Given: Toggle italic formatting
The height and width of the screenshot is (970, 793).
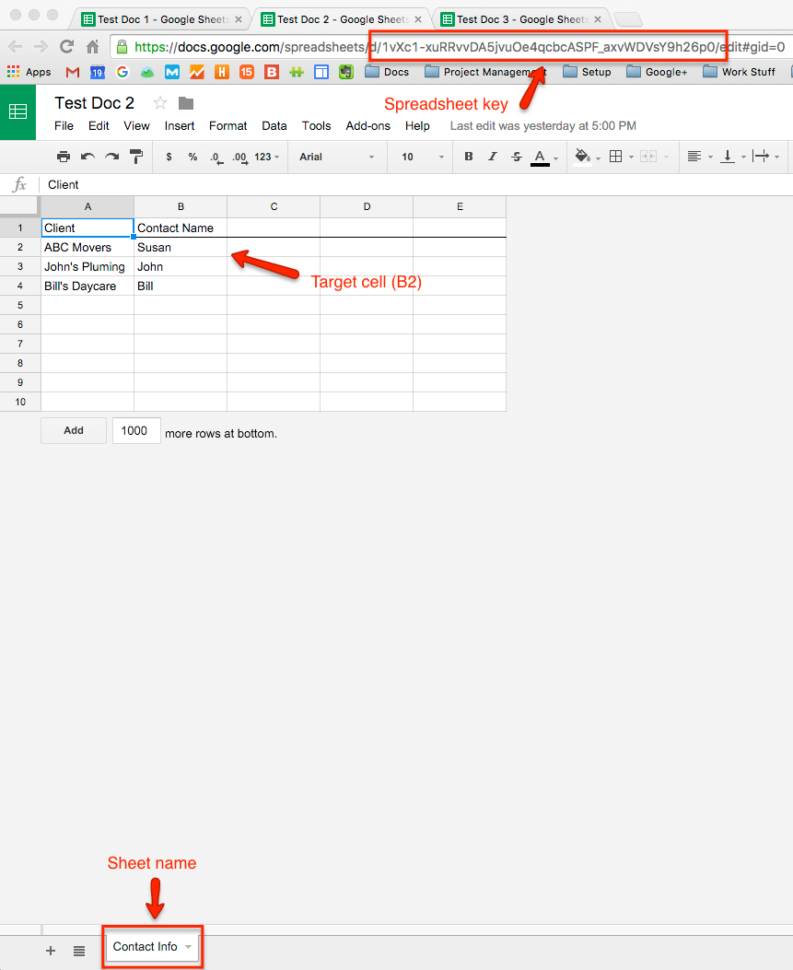Looking at the screenshot, I should click(492, 157).
